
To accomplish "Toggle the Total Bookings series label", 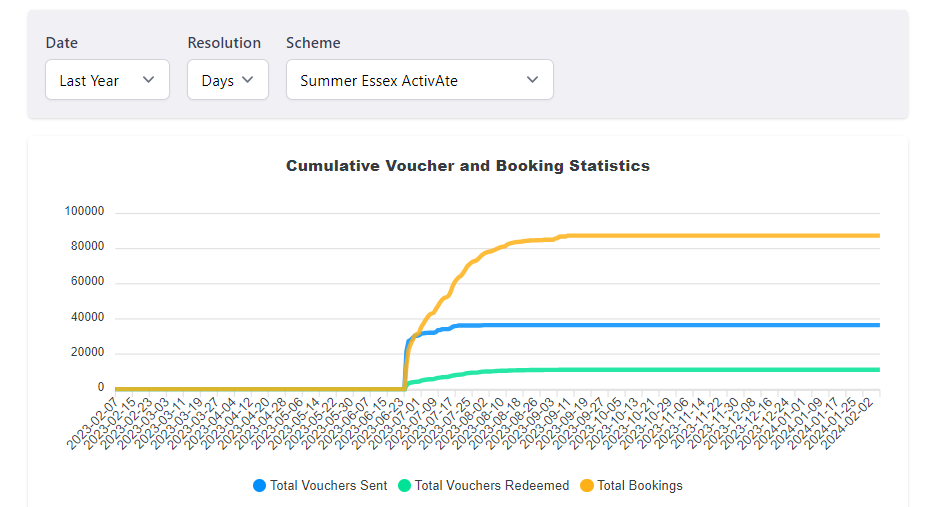I will coord(639,486).
